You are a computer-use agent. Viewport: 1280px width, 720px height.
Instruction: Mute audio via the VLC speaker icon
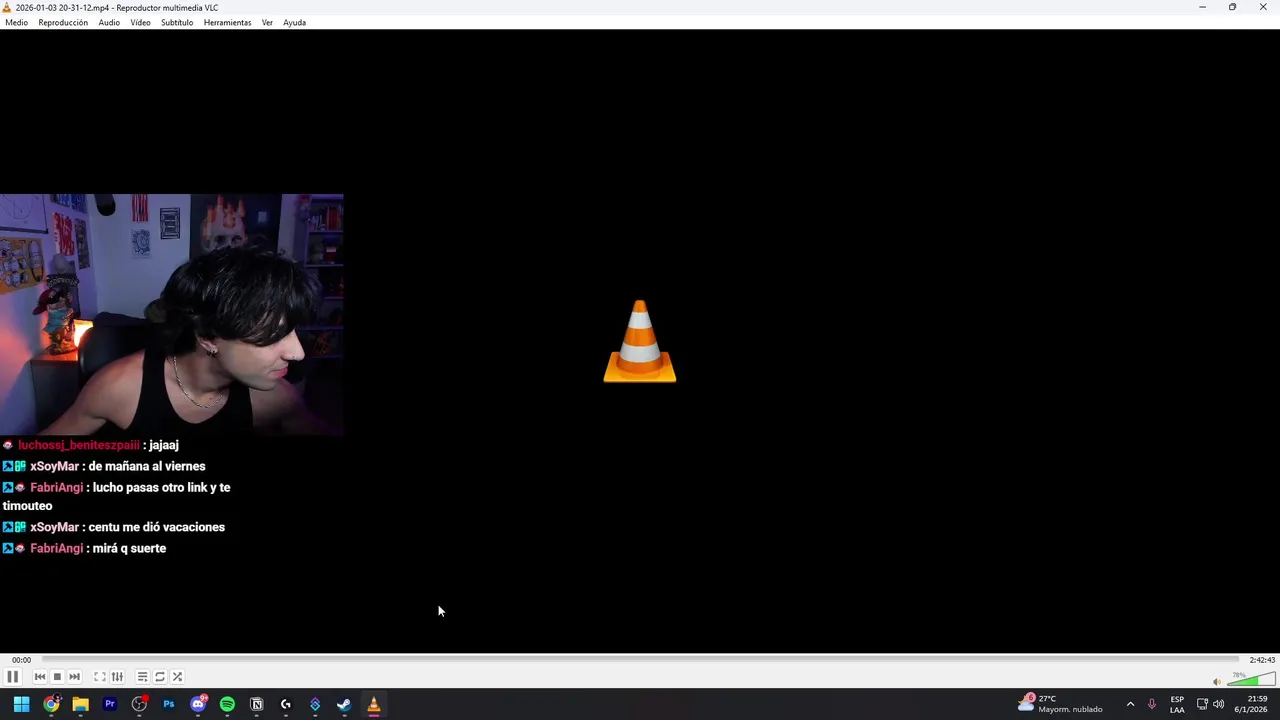1217,682
